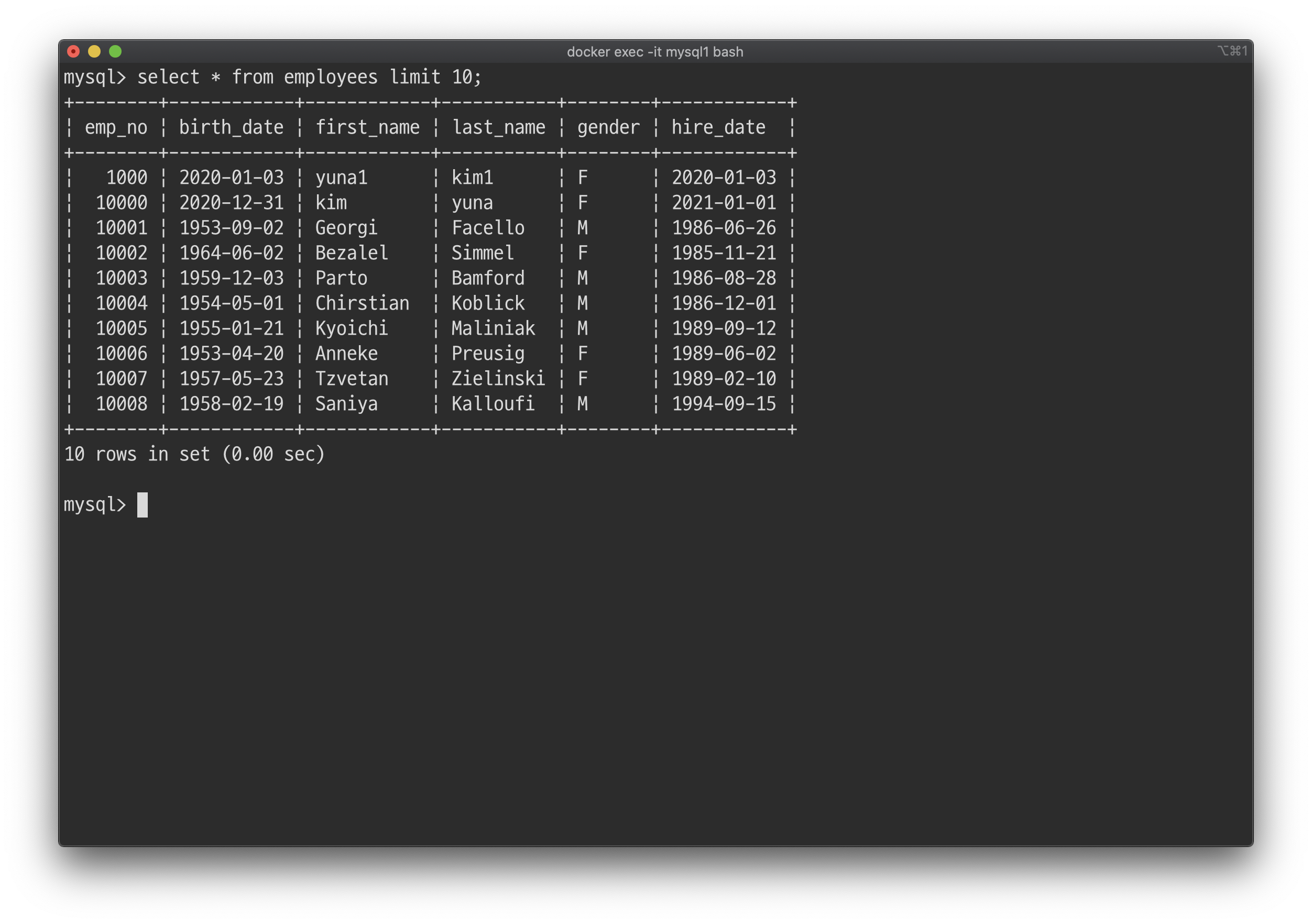The image size is (1312, 924).
Task: Click the last name 'Kalloufi' in last row
Action: (x=493, y=404)
